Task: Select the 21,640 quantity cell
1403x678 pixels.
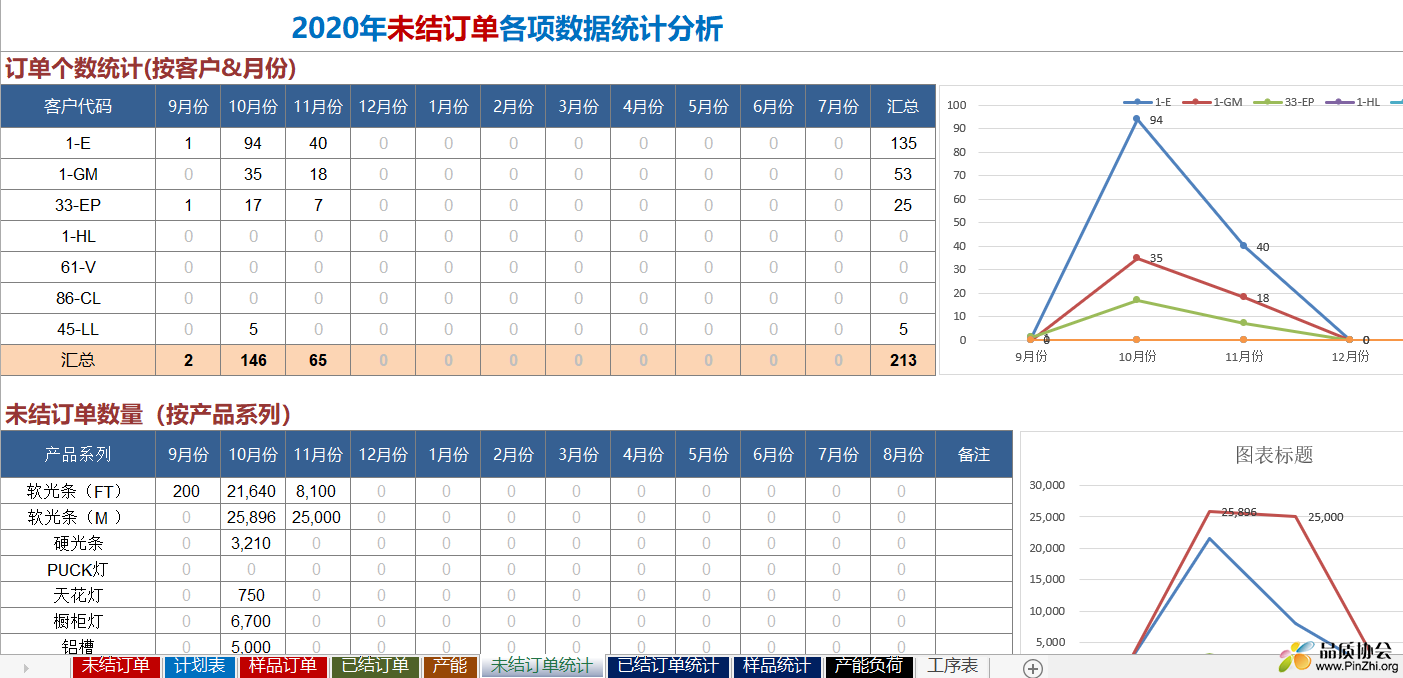Action: pos(251,491)
